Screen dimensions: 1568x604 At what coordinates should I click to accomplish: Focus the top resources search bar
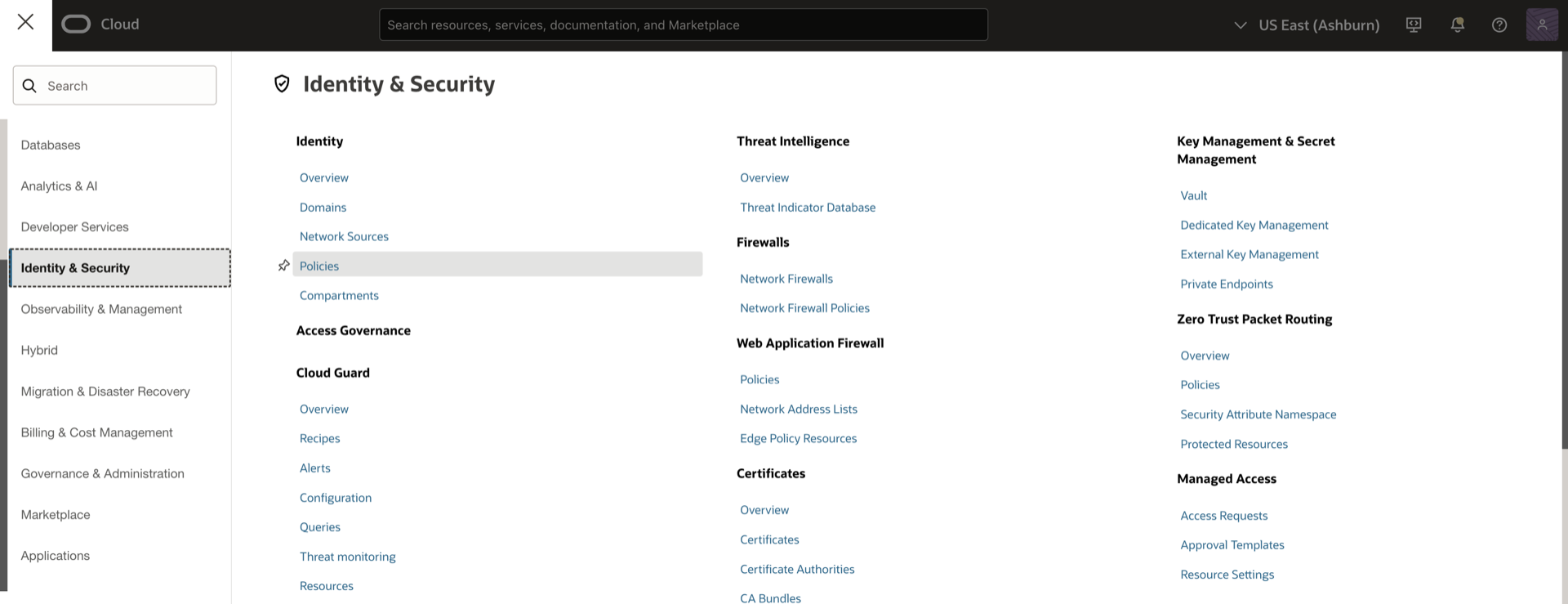tap(684, 25)
